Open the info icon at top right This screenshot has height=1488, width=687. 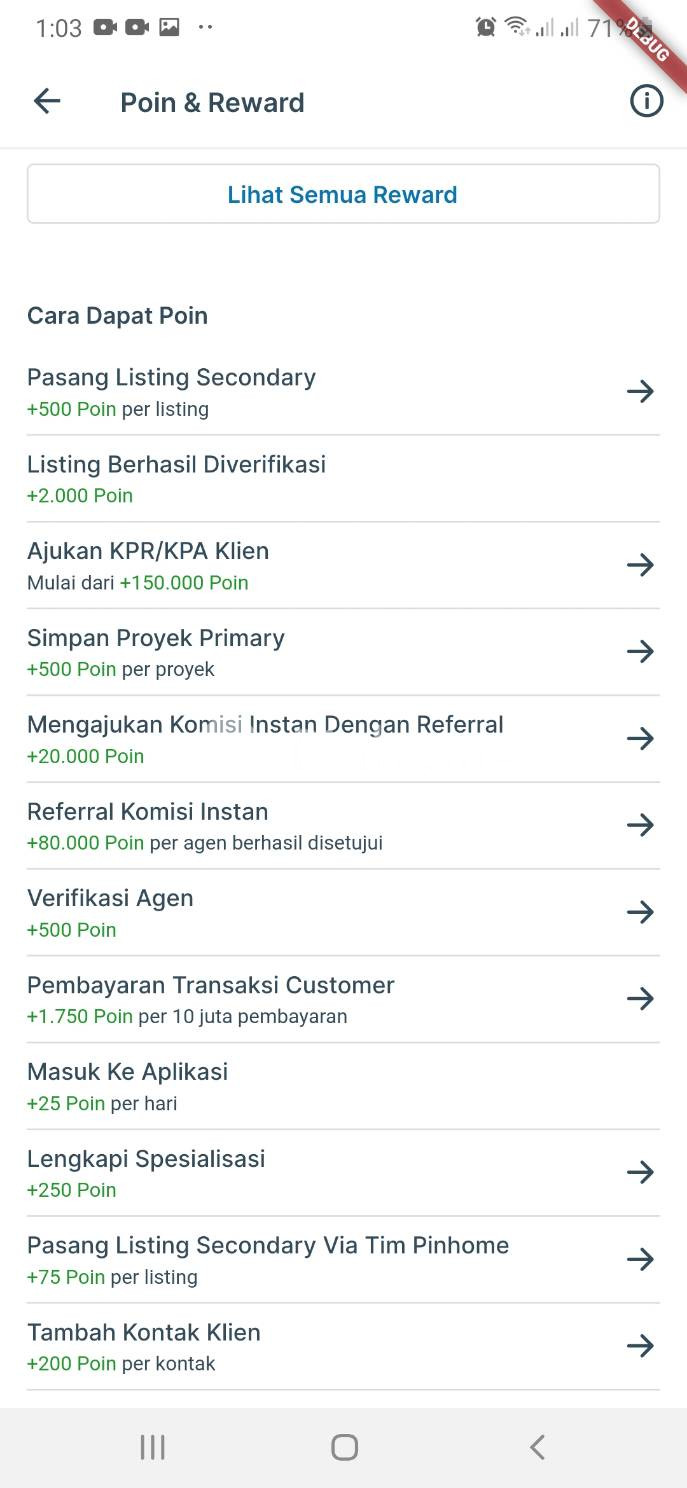point(646,101)
